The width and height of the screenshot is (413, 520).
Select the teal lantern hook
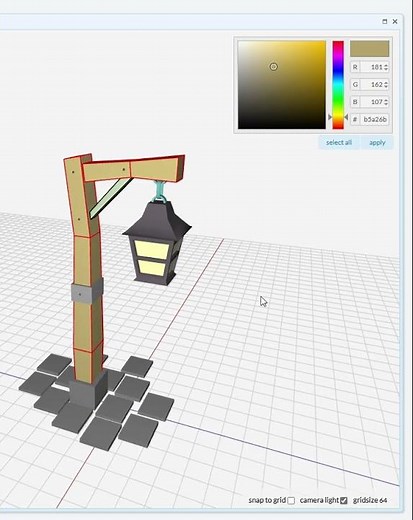click(159, 192)
